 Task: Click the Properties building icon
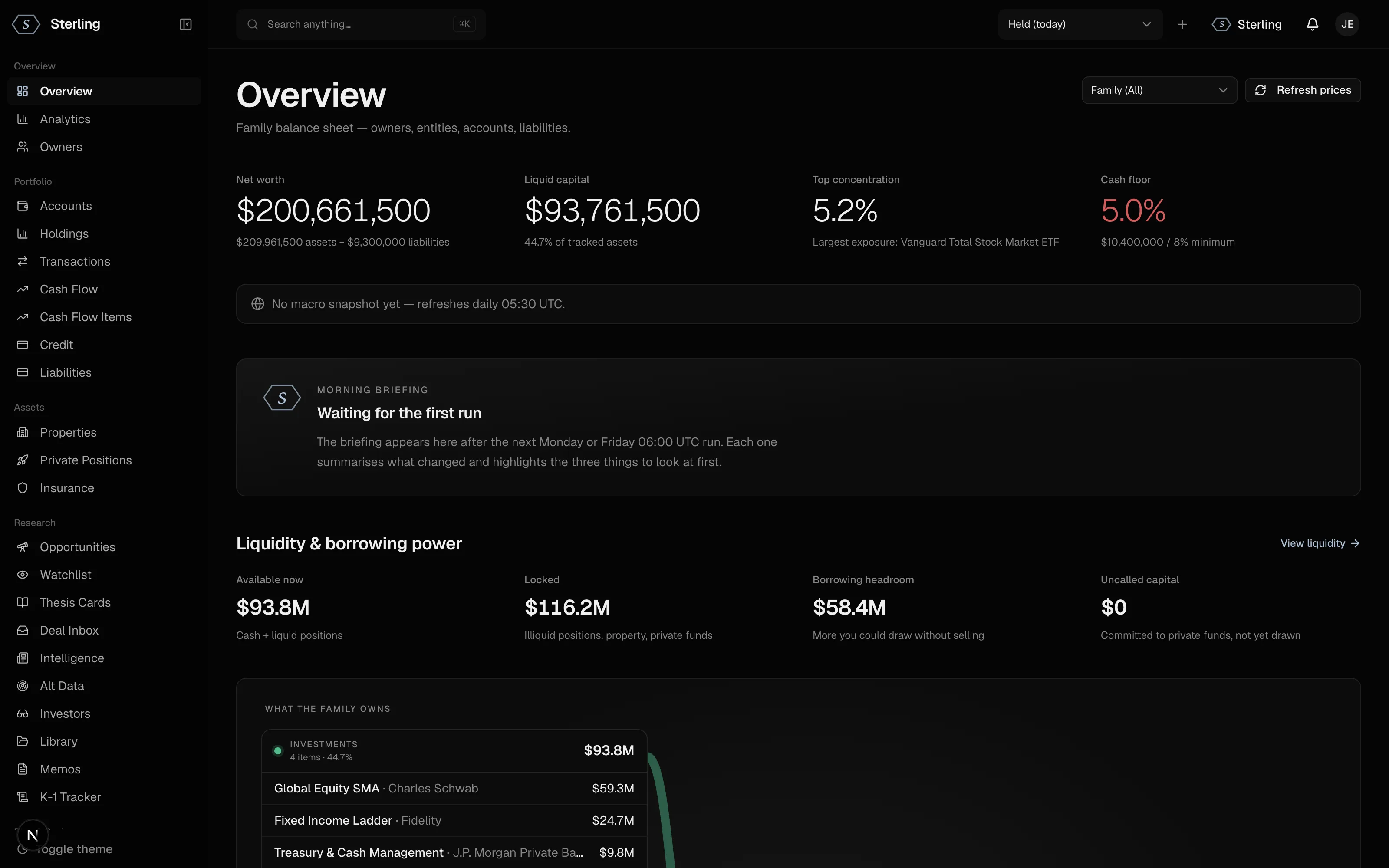(x=23, y=432)
